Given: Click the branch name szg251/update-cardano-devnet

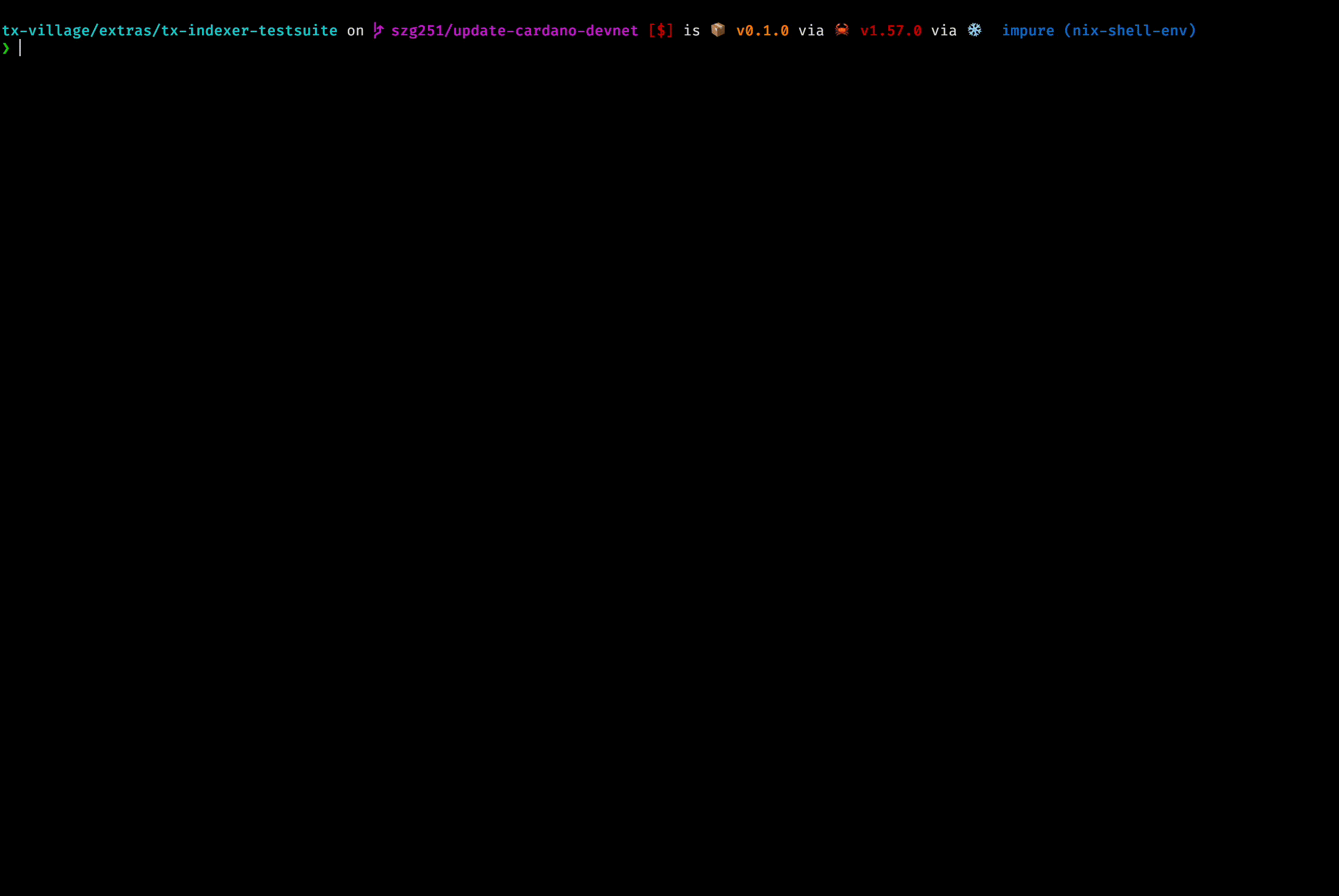Looking at the screenshot, I should (514, 30).
